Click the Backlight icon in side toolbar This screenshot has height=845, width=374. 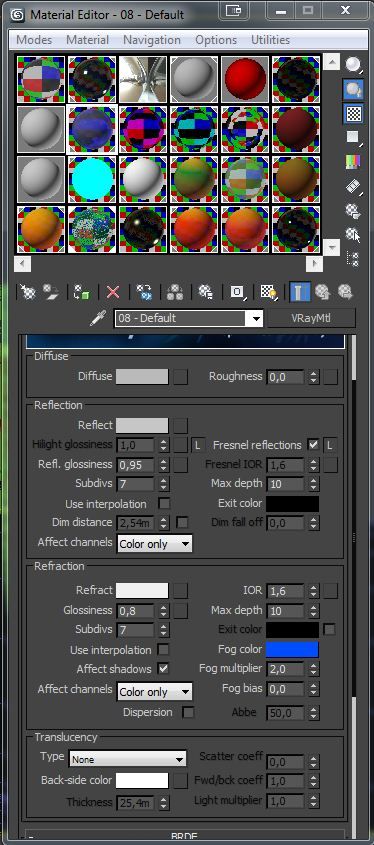click(x=354, y=89)
